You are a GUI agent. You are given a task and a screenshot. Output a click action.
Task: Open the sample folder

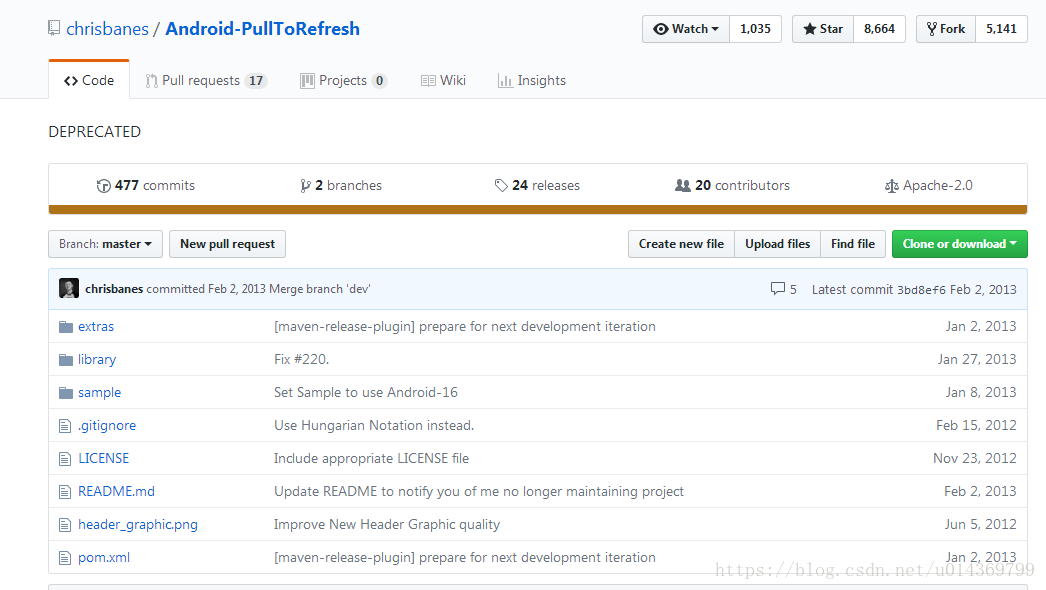click(99, 392)
